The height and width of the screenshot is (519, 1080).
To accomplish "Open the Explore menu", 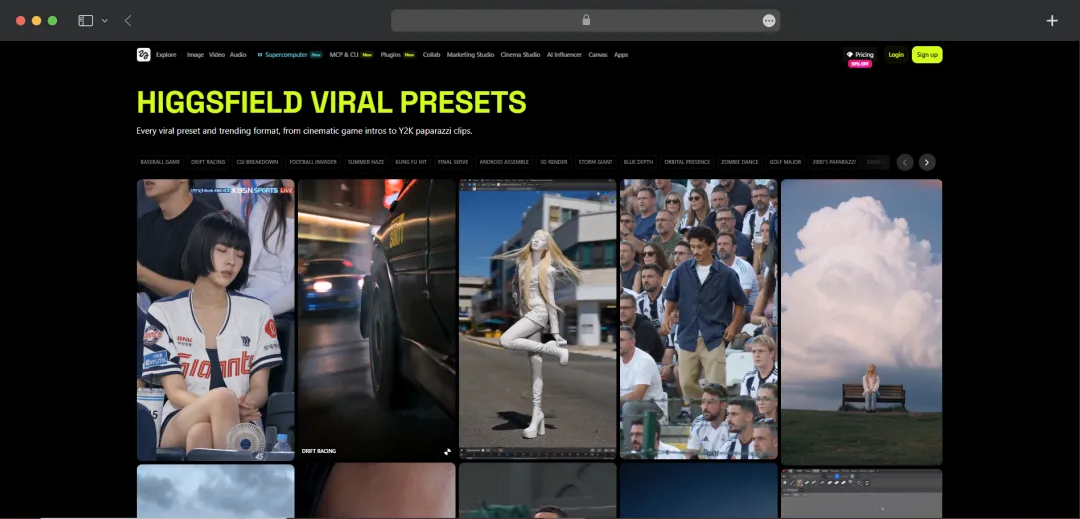I will [166, 54].
